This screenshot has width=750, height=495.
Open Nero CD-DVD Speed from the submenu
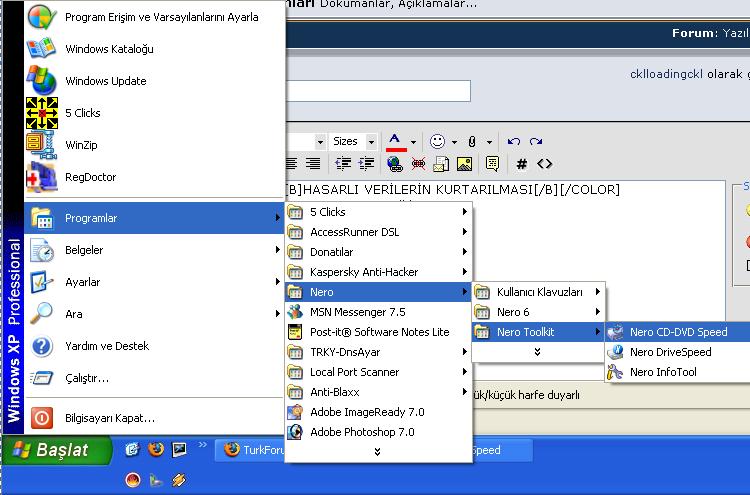677,332
